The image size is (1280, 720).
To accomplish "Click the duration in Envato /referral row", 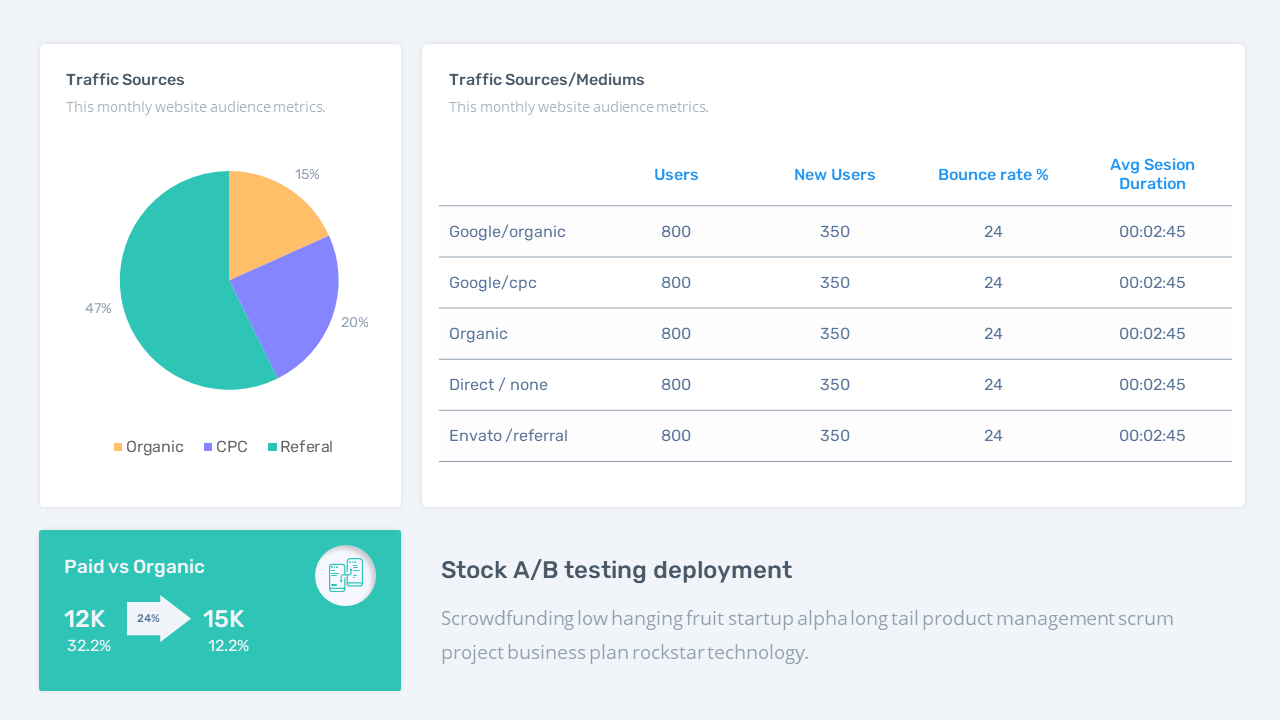I will tap(1152, 436).
